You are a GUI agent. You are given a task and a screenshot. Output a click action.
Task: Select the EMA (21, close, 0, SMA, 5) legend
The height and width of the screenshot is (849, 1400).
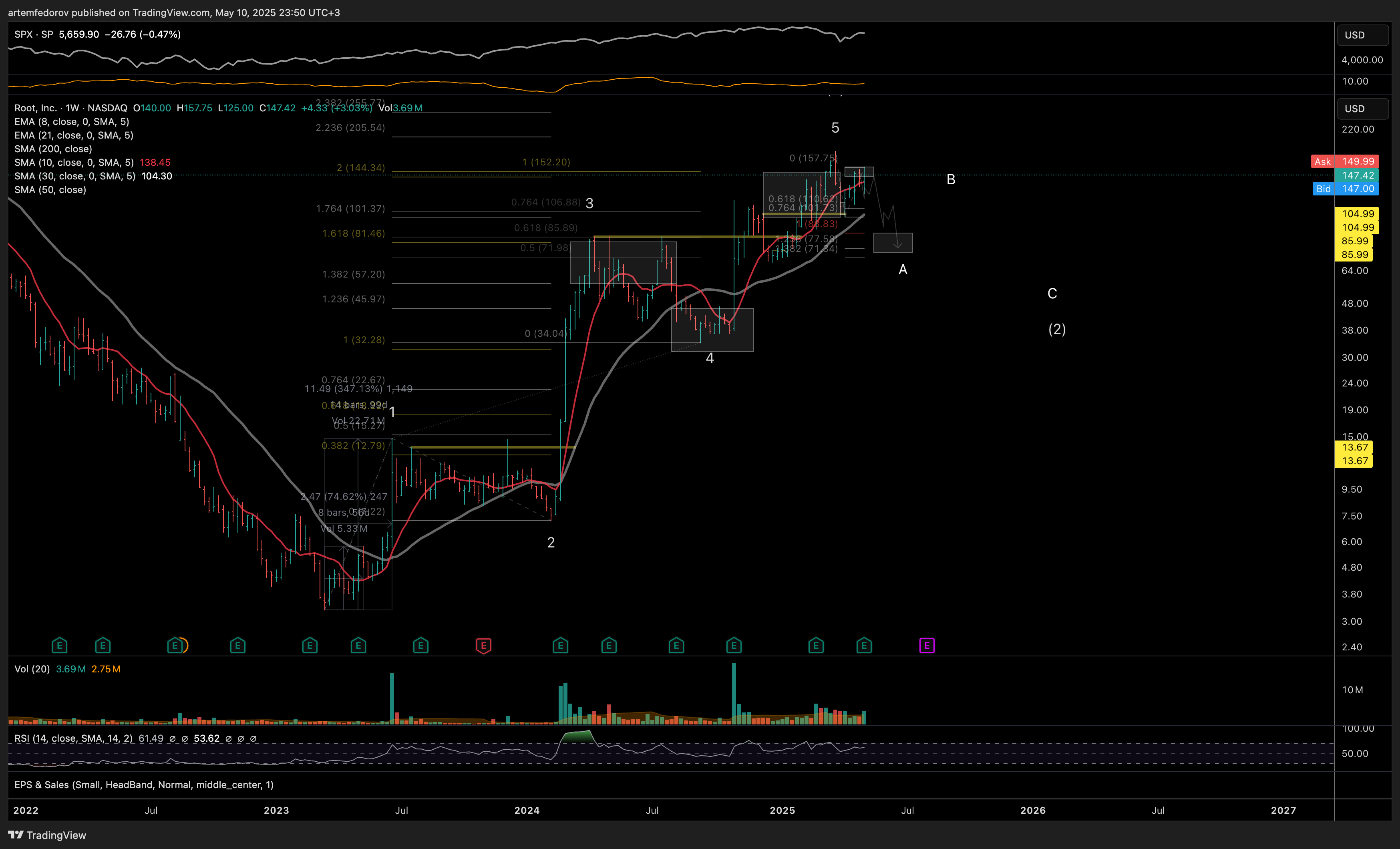click(x=74, y=135)
